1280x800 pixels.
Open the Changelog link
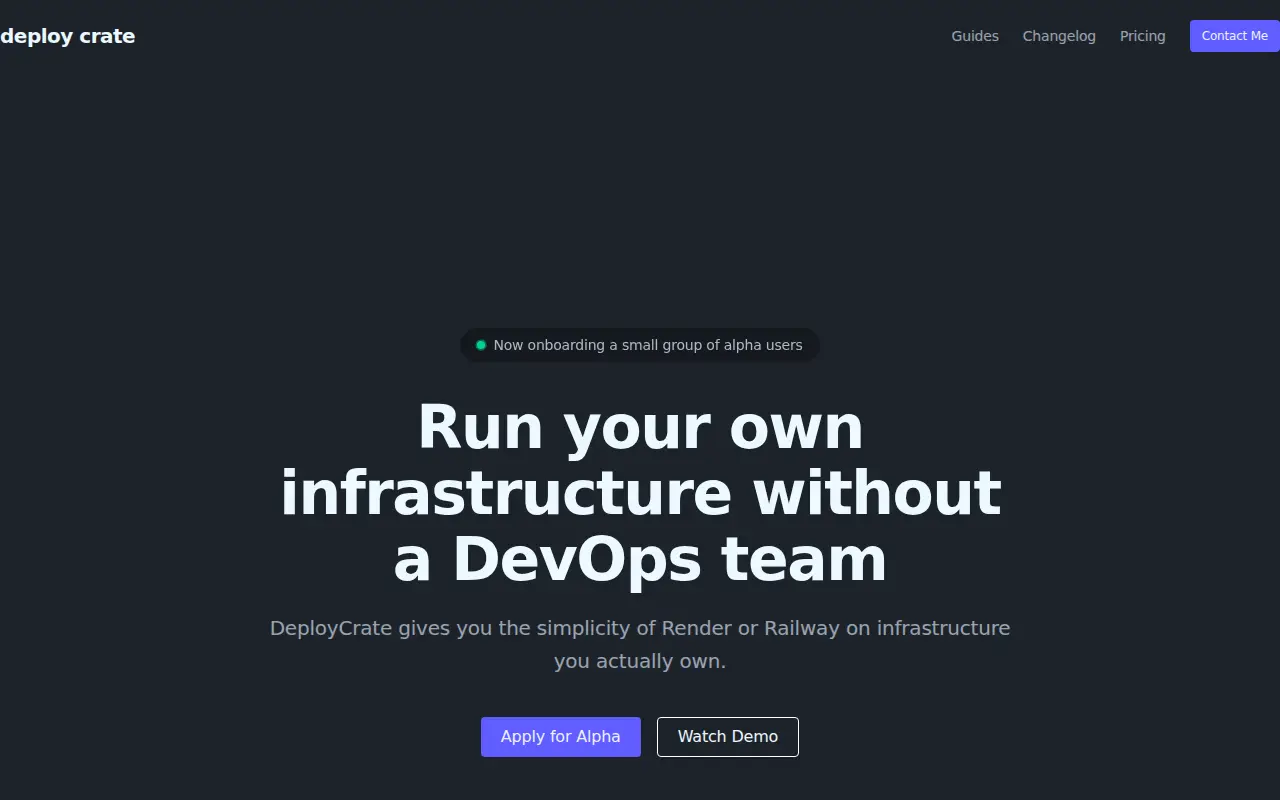click(1059, 36)
